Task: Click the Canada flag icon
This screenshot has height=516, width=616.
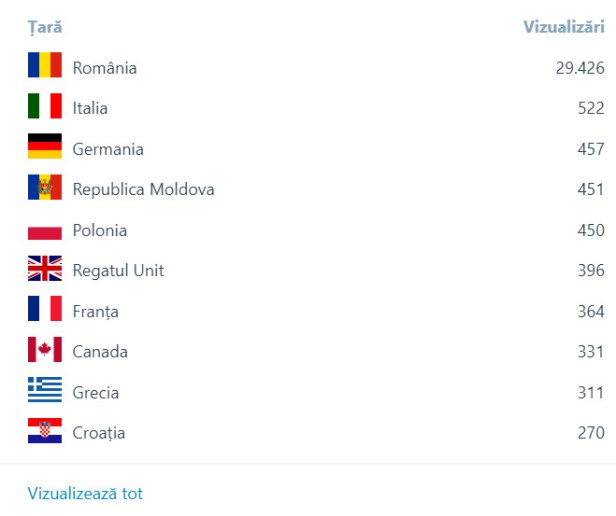Action: pos(45,351)
